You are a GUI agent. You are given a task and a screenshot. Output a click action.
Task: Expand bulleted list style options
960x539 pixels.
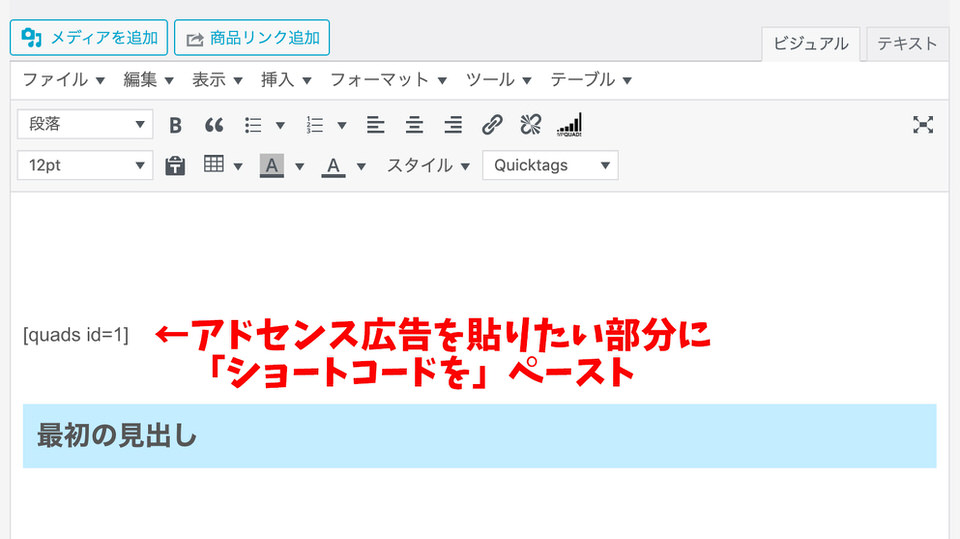[280, 126]
